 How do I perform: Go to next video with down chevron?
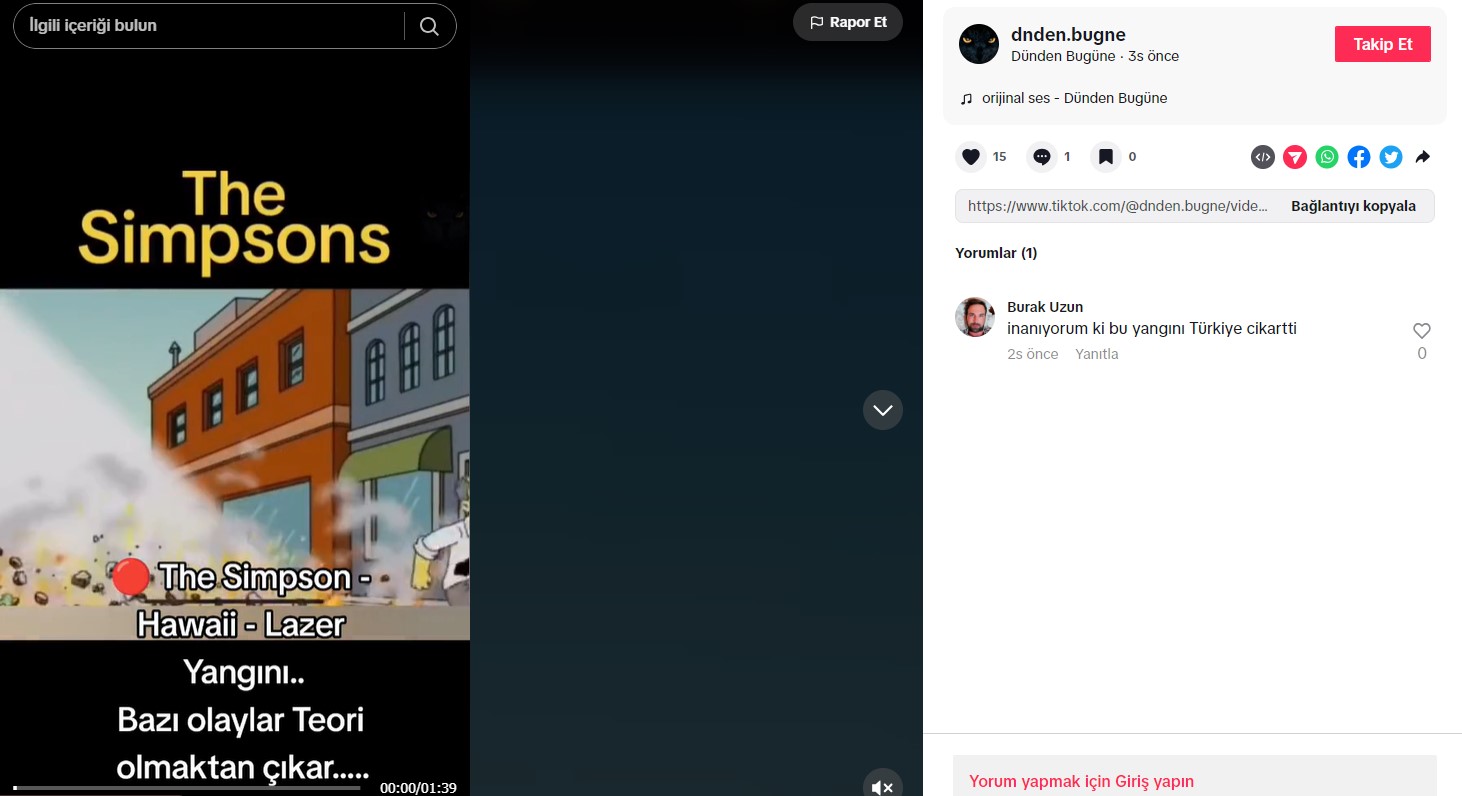point(883,410)
